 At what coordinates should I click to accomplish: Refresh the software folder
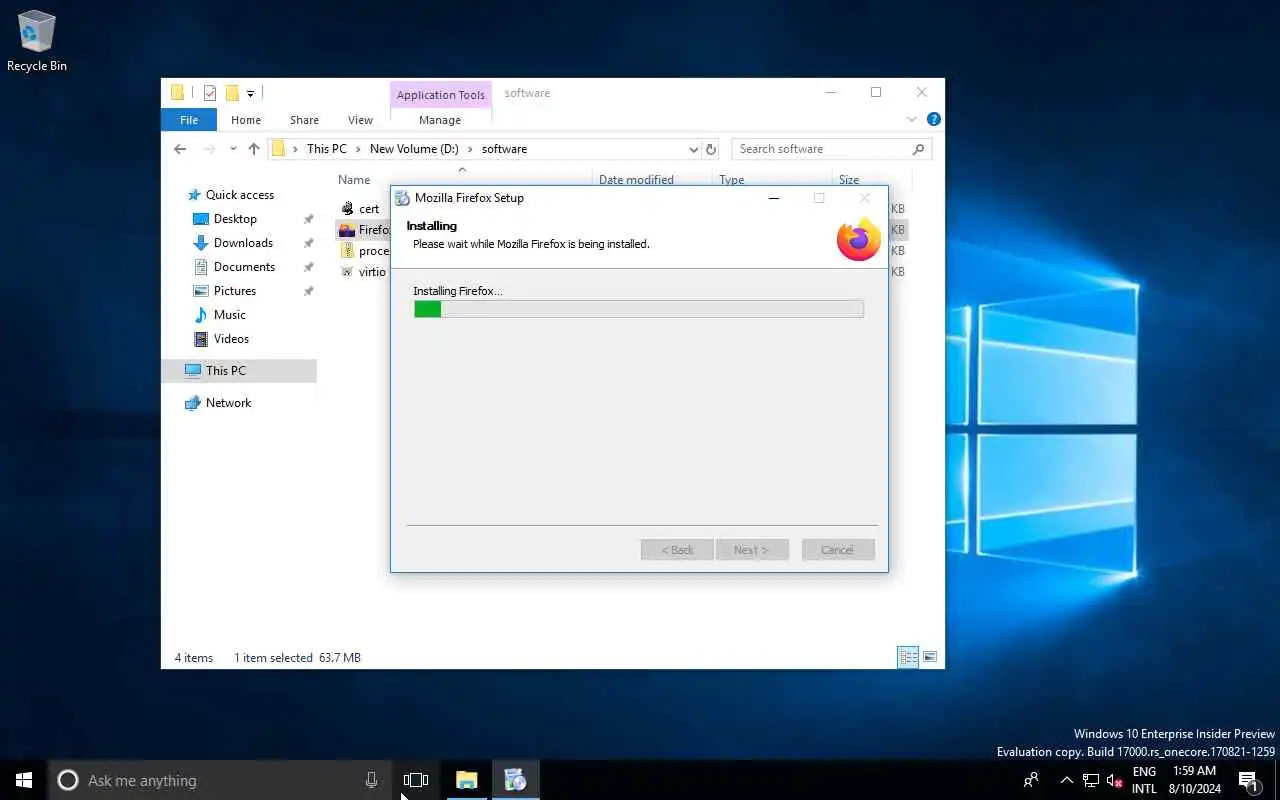coord(711,149)
